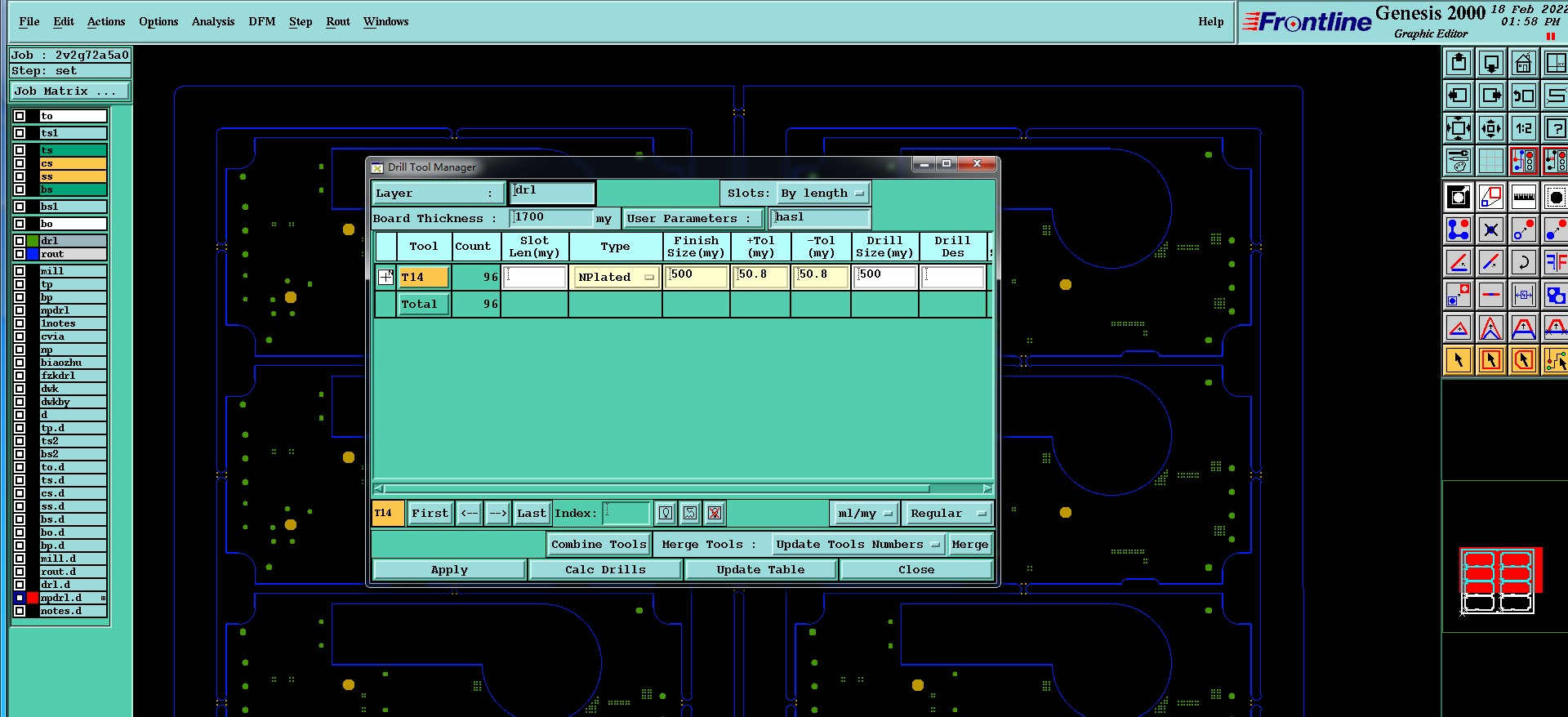Click the blue color swatch of layer rout
The width and height of the screenshot is (1568, 717).
[x=33, y=254]
